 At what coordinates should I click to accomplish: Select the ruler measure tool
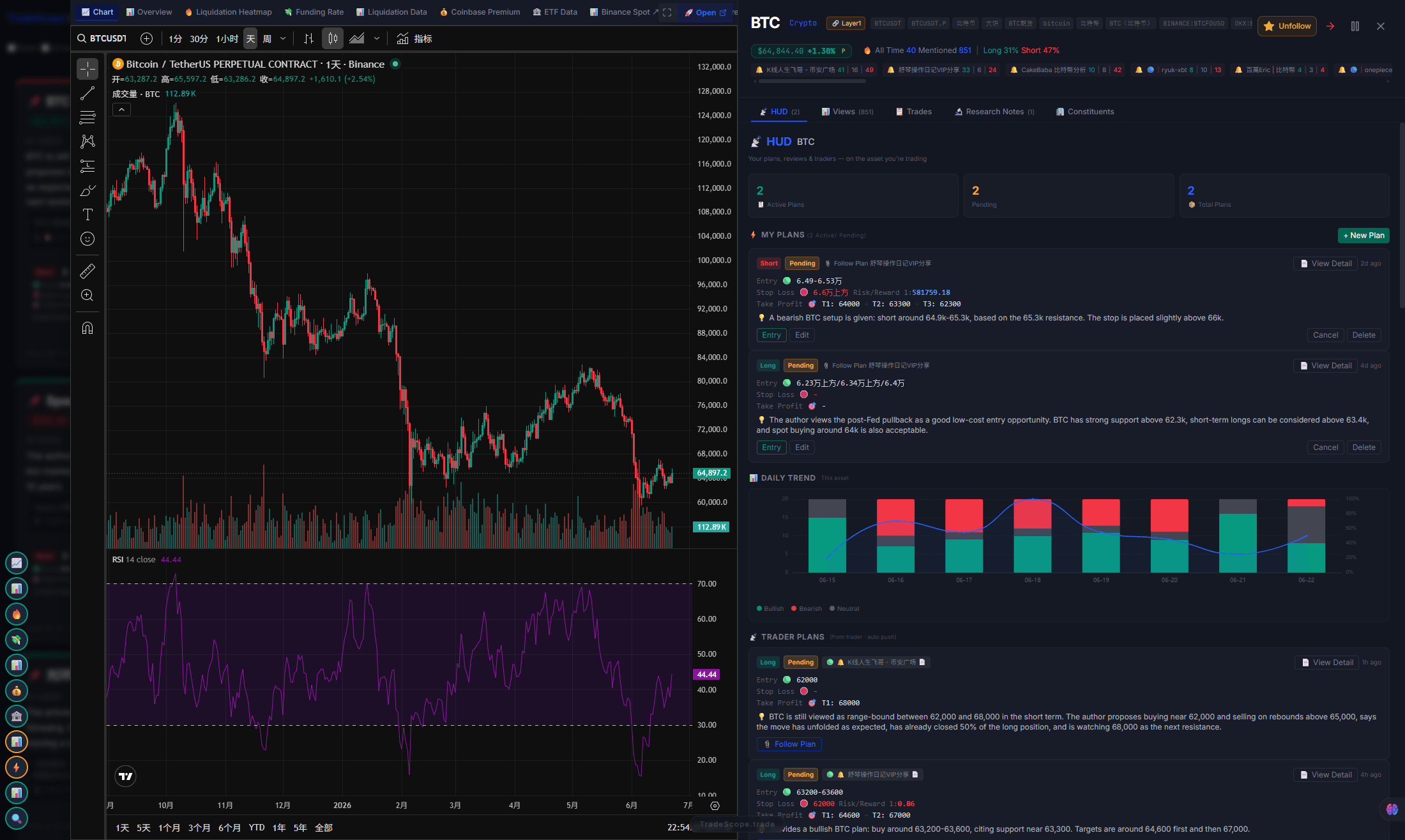click(x=87, y=271)
